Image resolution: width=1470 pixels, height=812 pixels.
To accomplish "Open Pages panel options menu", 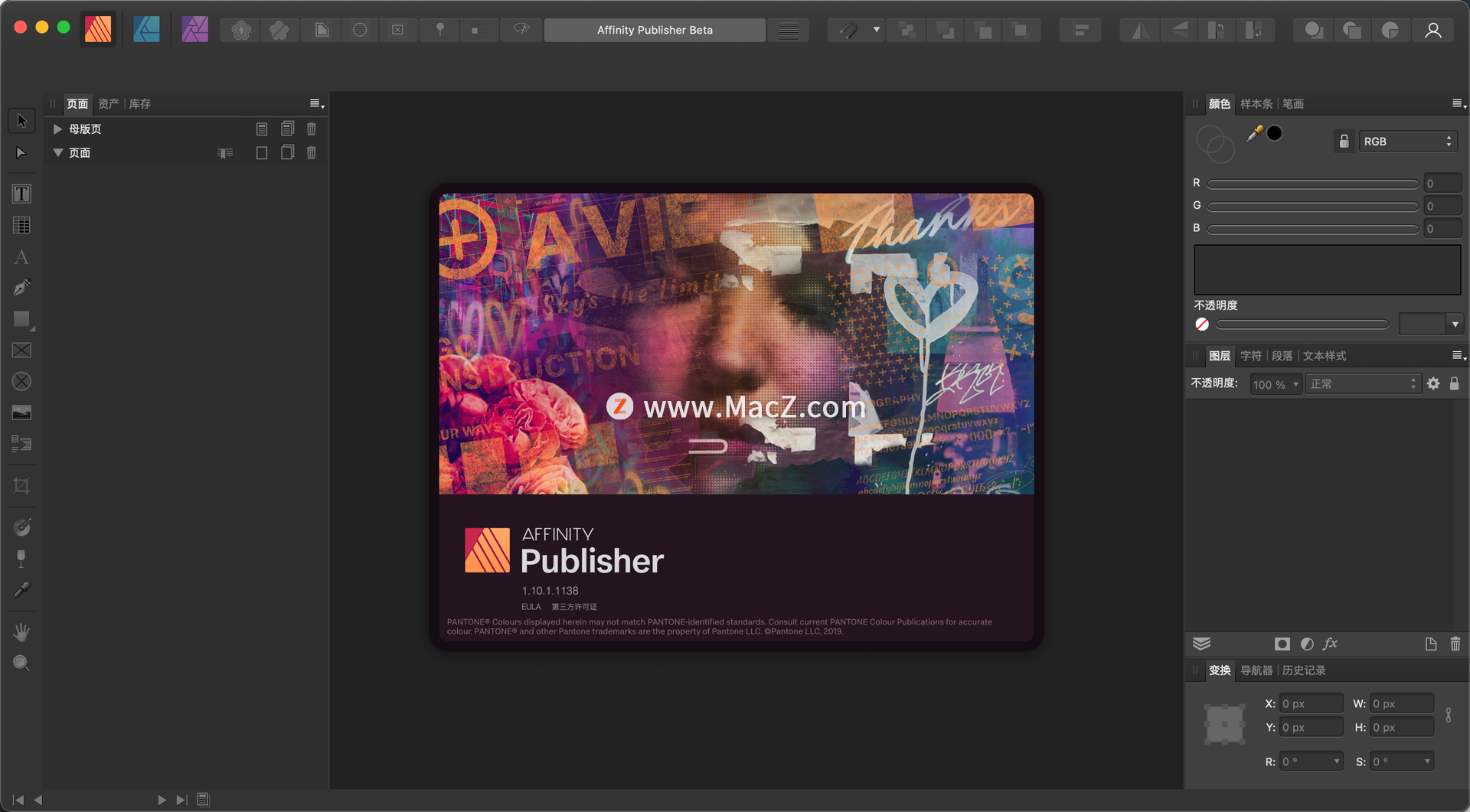I will click(316, 104).
